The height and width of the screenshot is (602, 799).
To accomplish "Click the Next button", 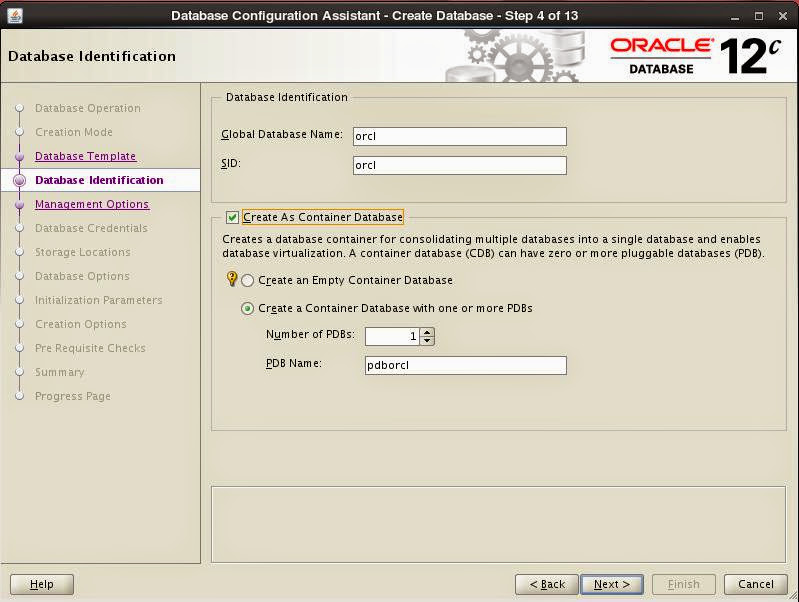I will [612, 584].
